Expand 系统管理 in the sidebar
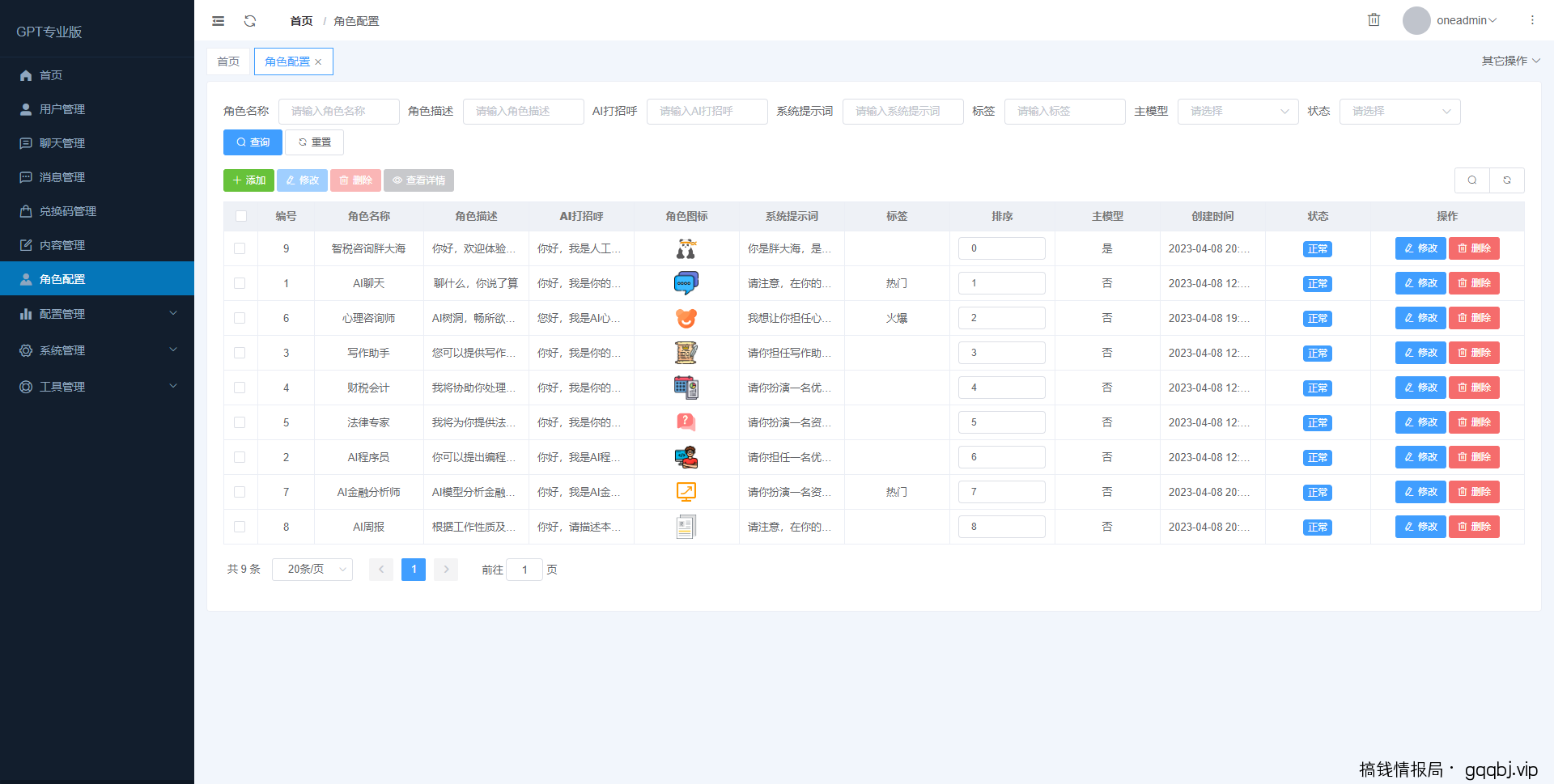 pos(97,350)
